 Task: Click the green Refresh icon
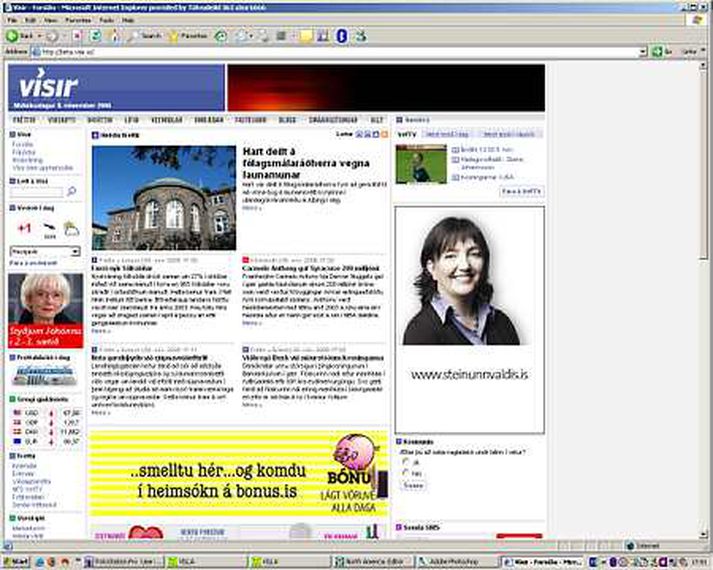pyautogui.click(x=95, y=36)
